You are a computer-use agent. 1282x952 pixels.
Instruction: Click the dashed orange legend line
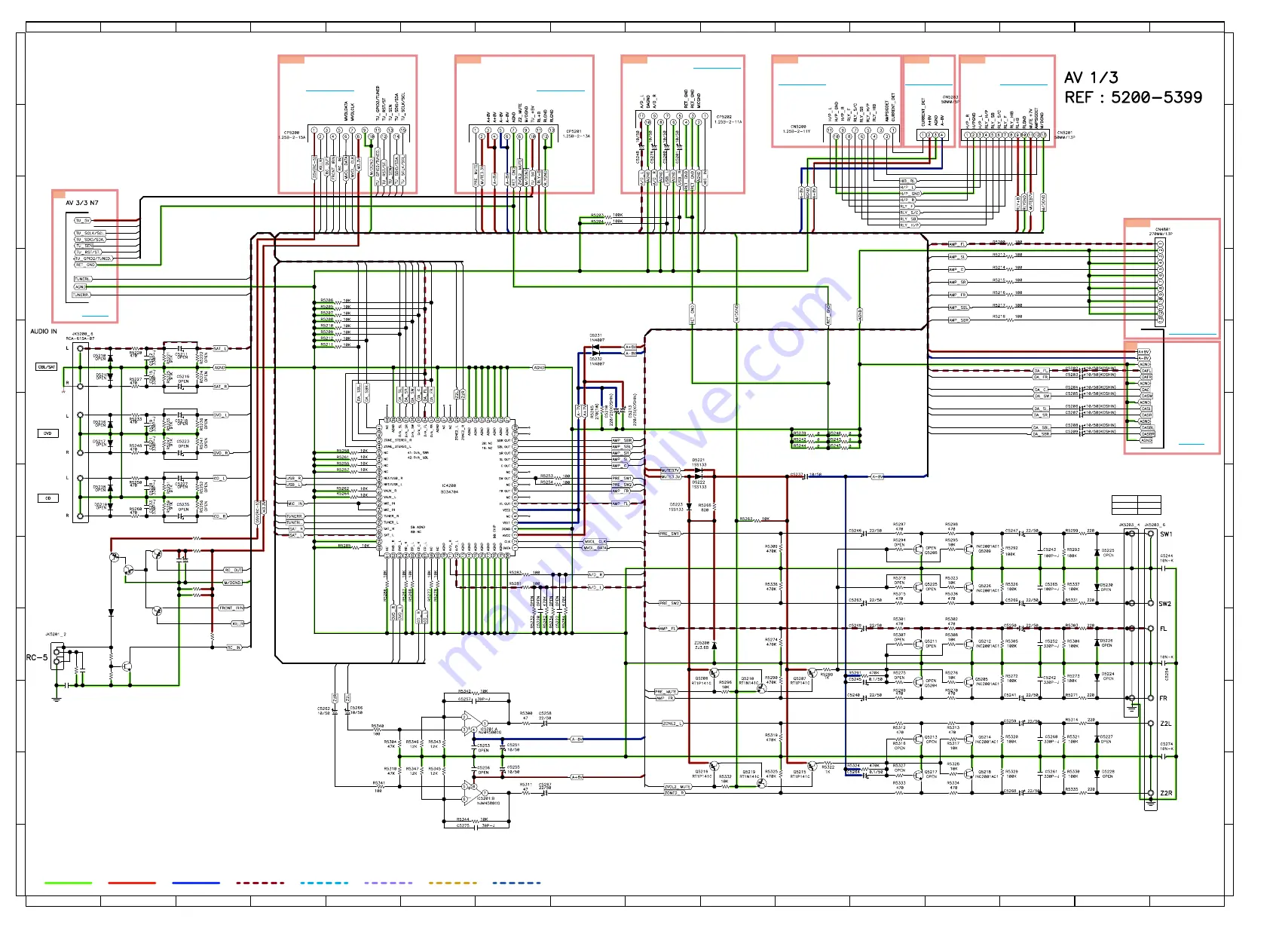(x=452, y=883)
